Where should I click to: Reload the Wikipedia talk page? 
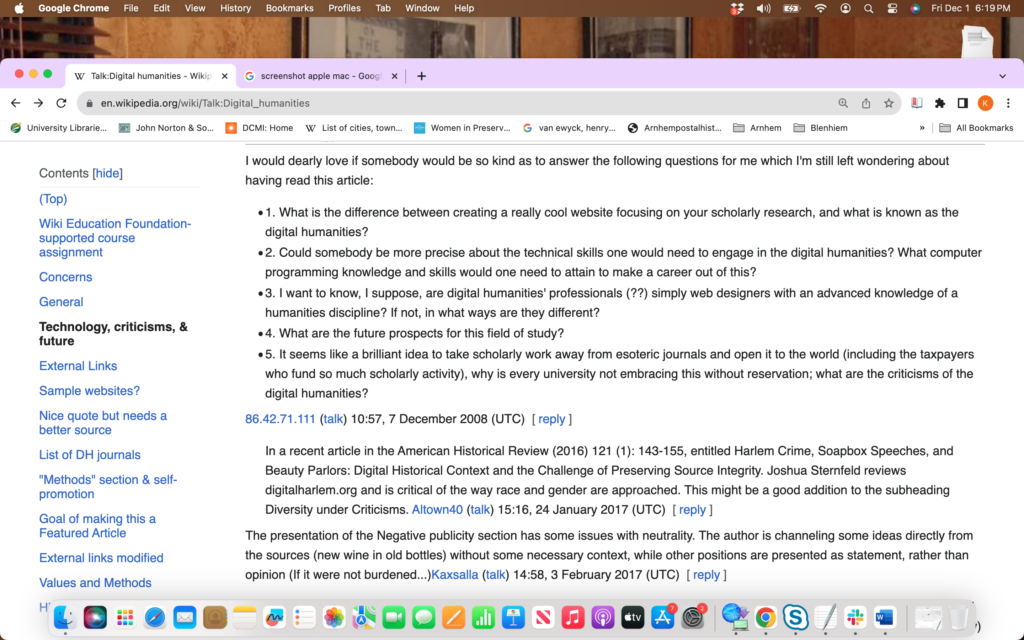pos(61,103)
